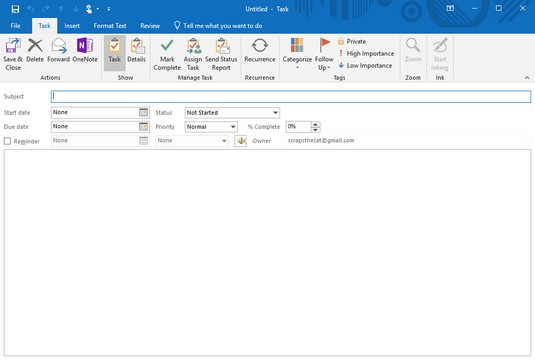The height and width of the screenshot is (360, 535).
Task: Open Ribbon Display Options button
Action: click(450, 8)
